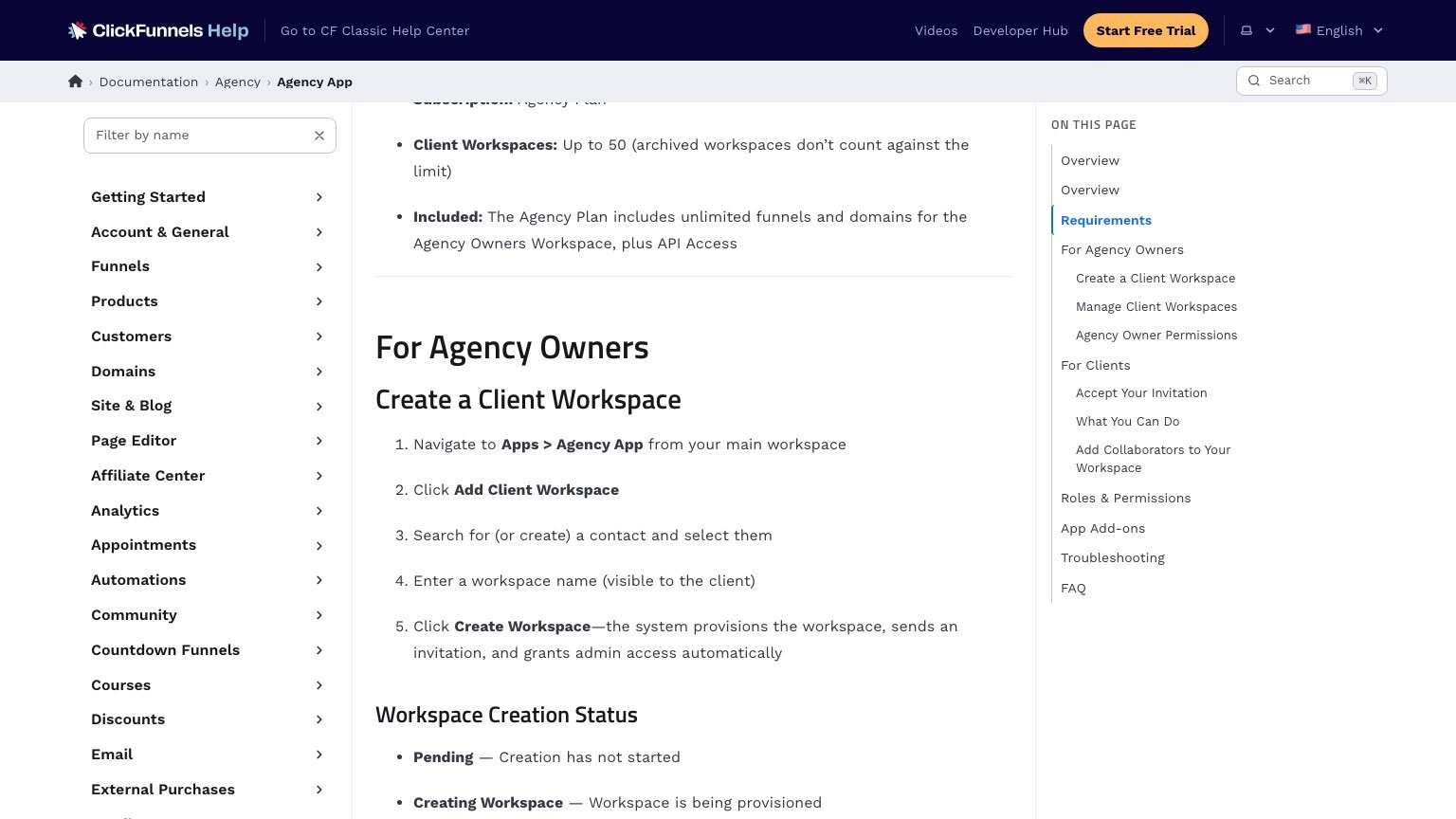Screen dimensions: 1456x819
Task: Jump to Agency Owner Permissions section
Action: [1156, 336]
